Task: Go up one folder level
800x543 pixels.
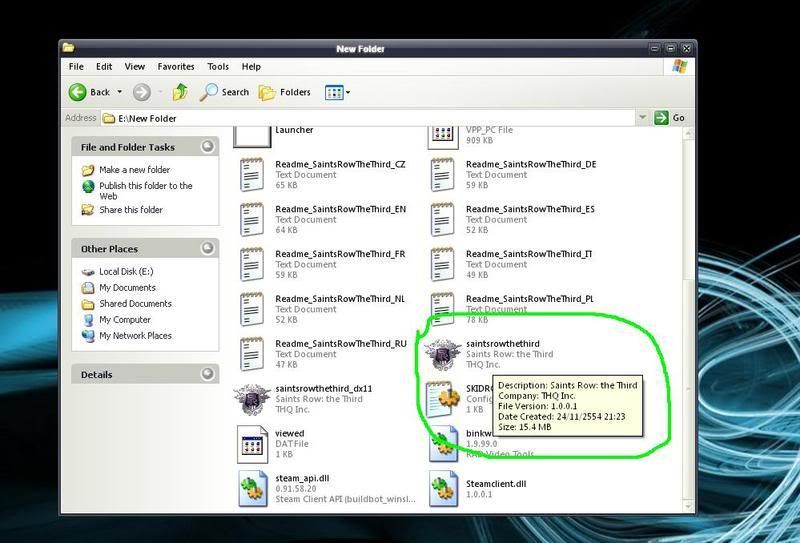Action: click(x=180, y=92)
